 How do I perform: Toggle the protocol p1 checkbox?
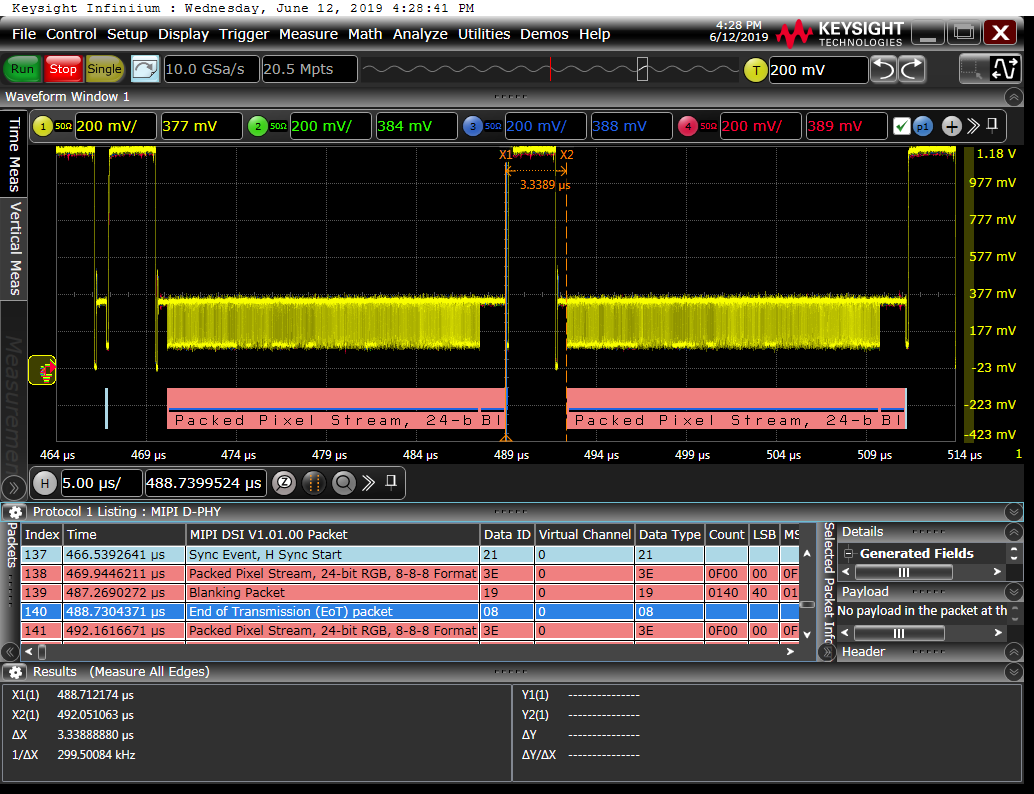pyautogui.click(x=901, y=126)
